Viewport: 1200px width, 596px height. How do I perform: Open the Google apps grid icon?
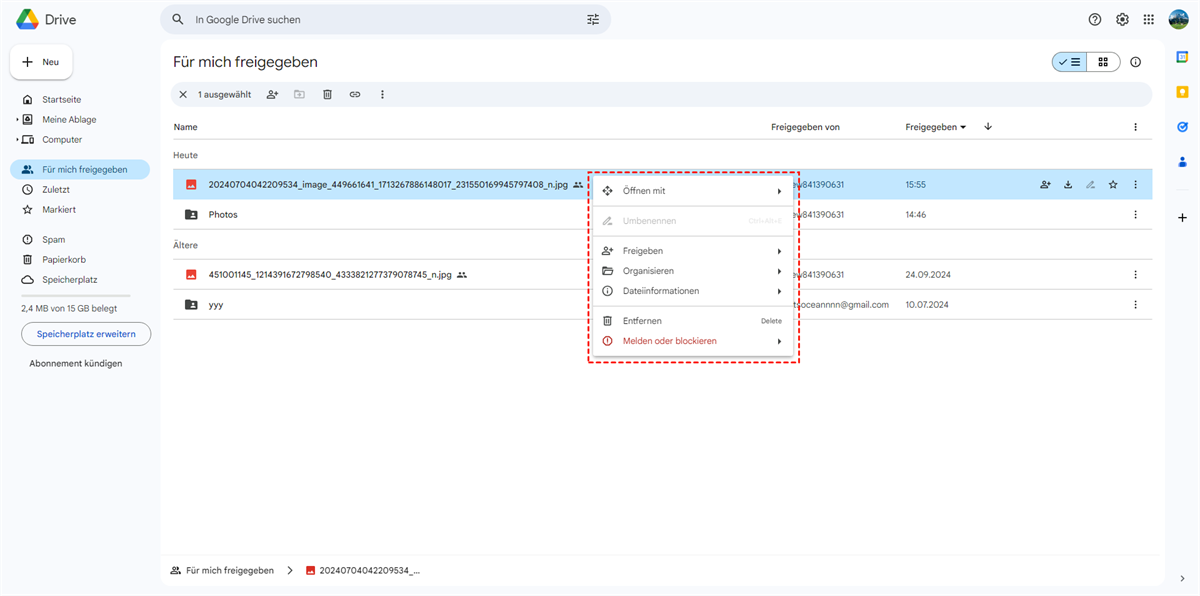(1149, 20)
